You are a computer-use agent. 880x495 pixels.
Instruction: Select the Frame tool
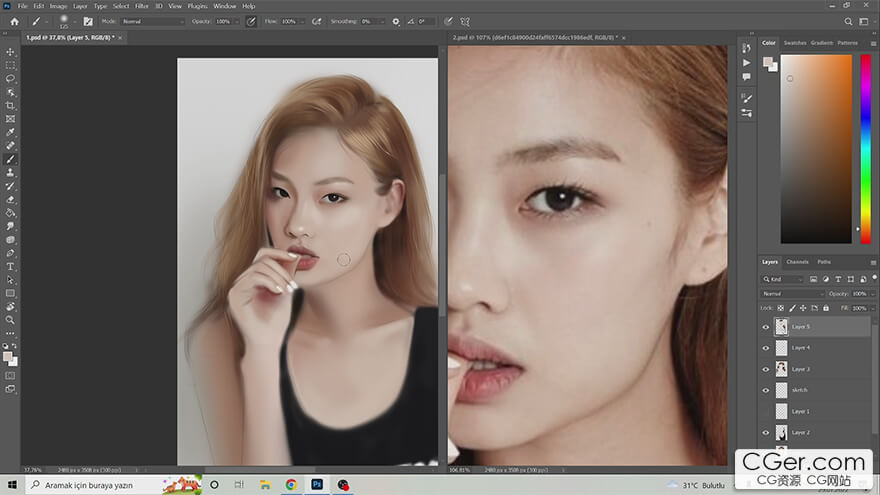(10, 119)
